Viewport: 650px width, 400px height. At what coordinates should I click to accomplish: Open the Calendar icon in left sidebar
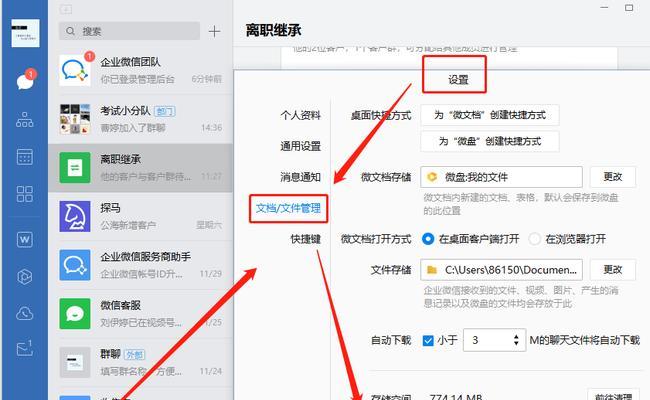click(25, 157)
